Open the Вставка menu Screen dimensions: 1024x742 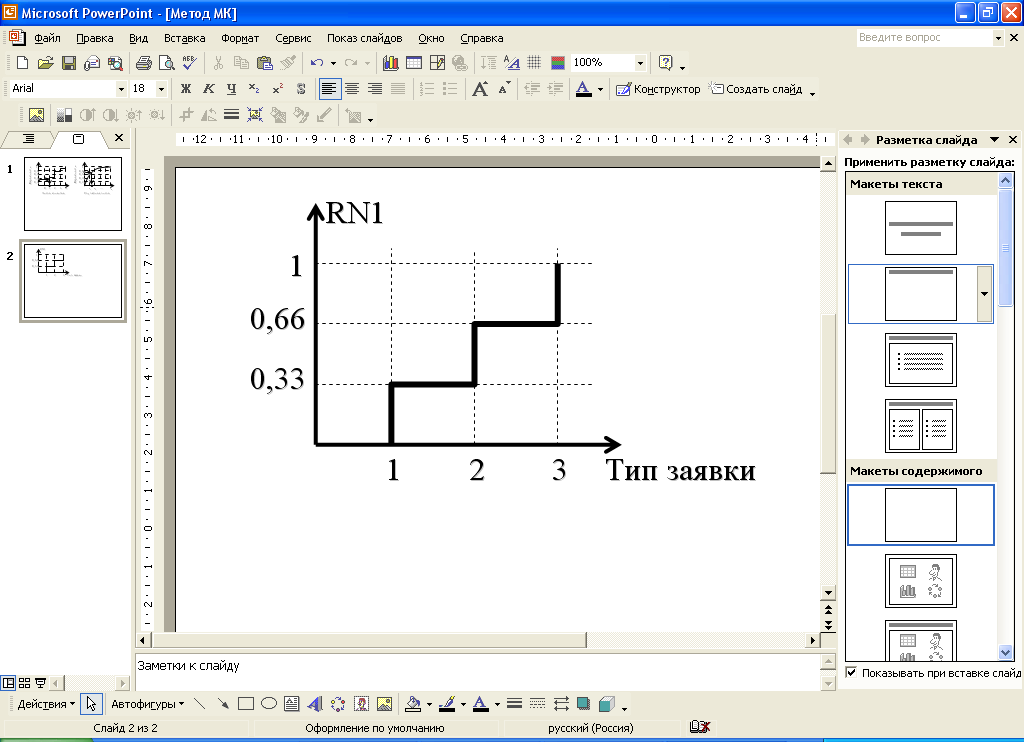pos(184,38)
